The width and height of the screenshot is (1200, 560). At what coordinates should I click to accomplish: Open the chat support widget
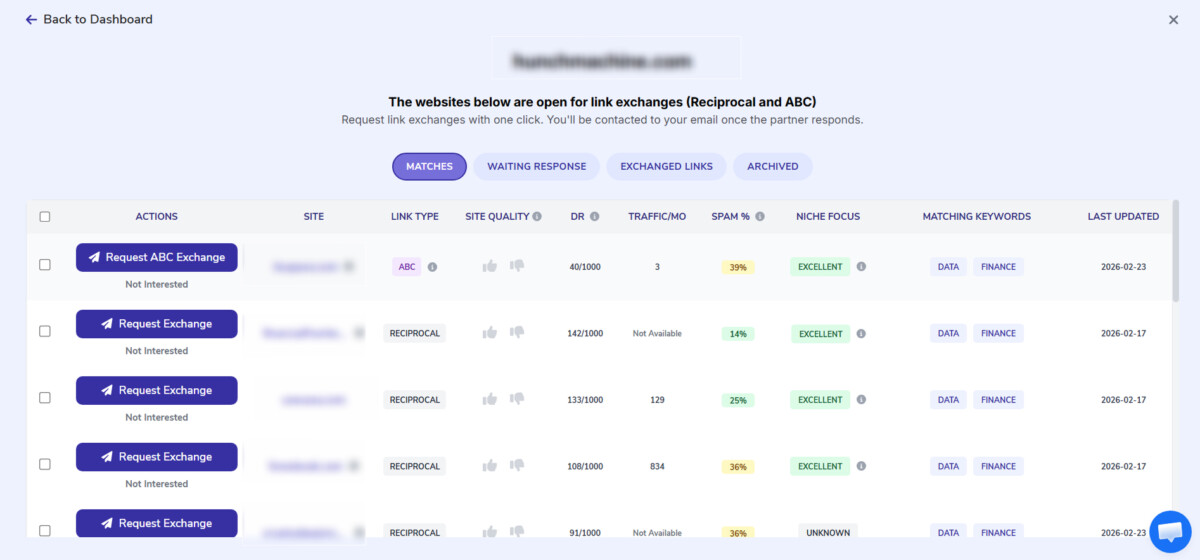pyautogui.click(x=1170, y=531)
